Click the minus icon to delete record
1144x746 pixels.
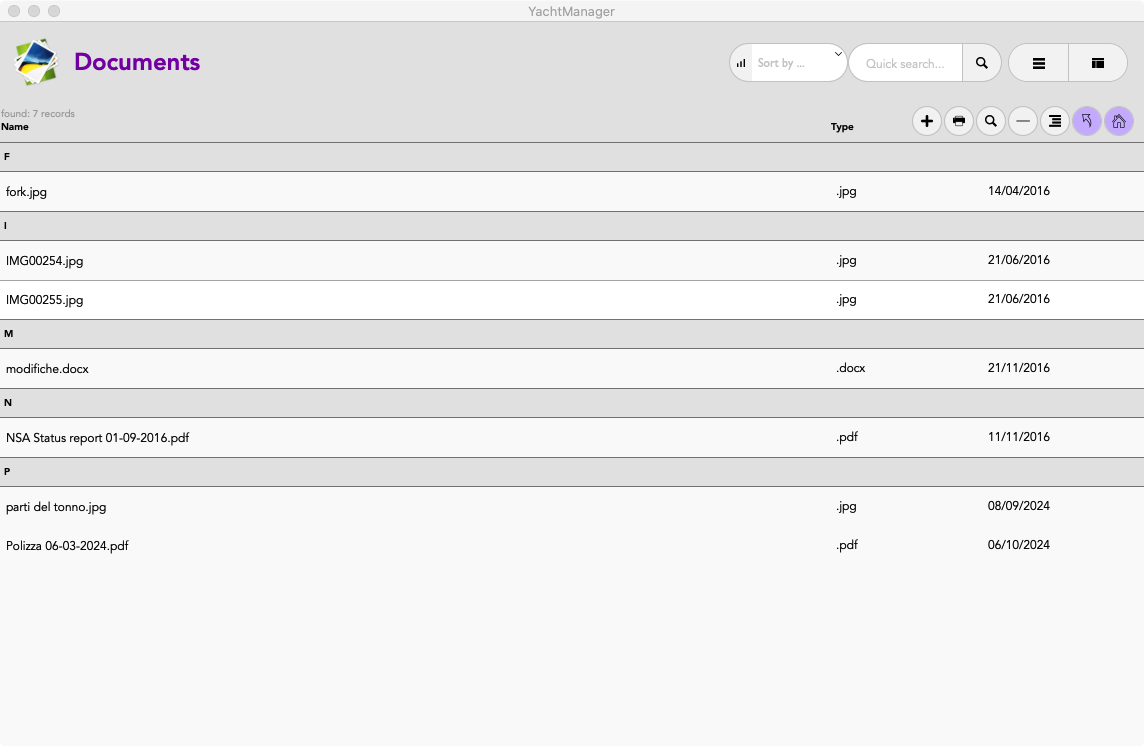click(x=1023, y=122)
